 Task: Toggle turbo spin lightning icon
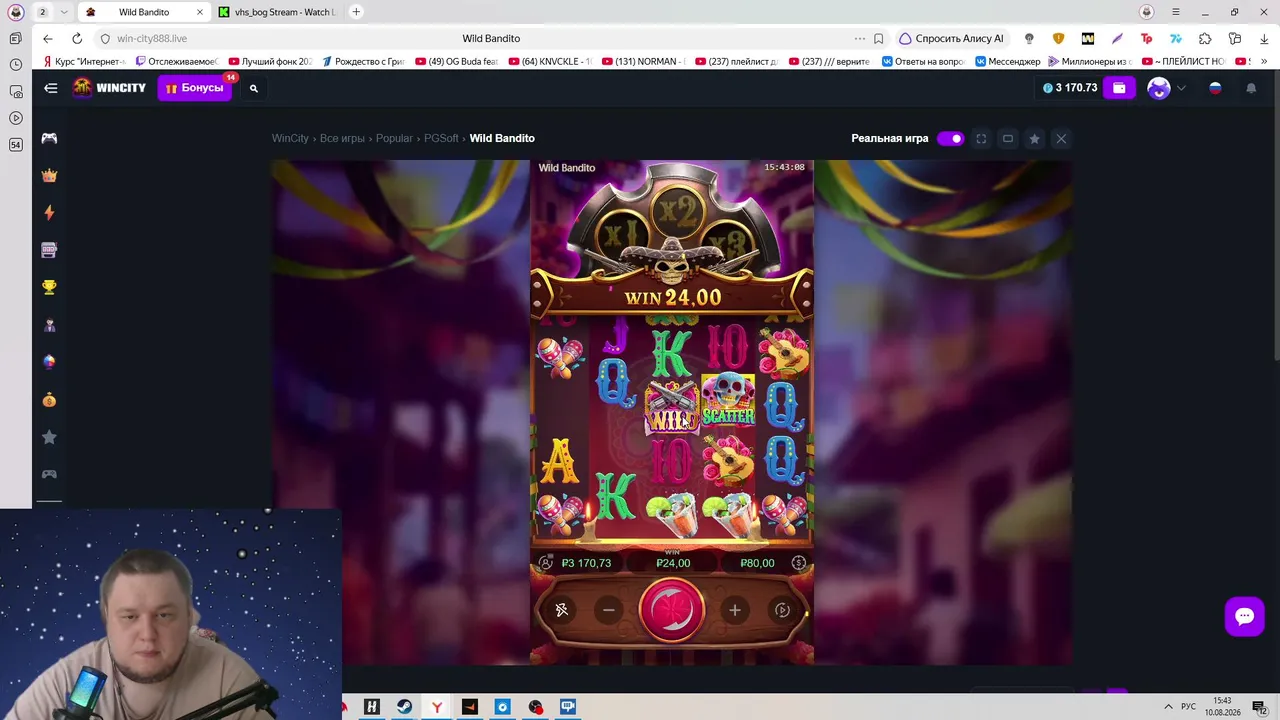[562, 610]
